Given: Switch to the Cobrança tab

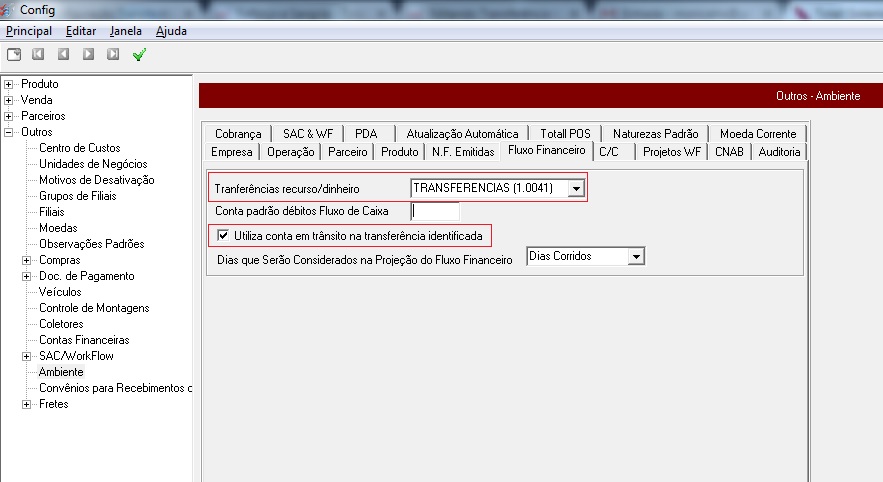Looking at the screenshot, I should pyautogui.click(x=238, y=133).
